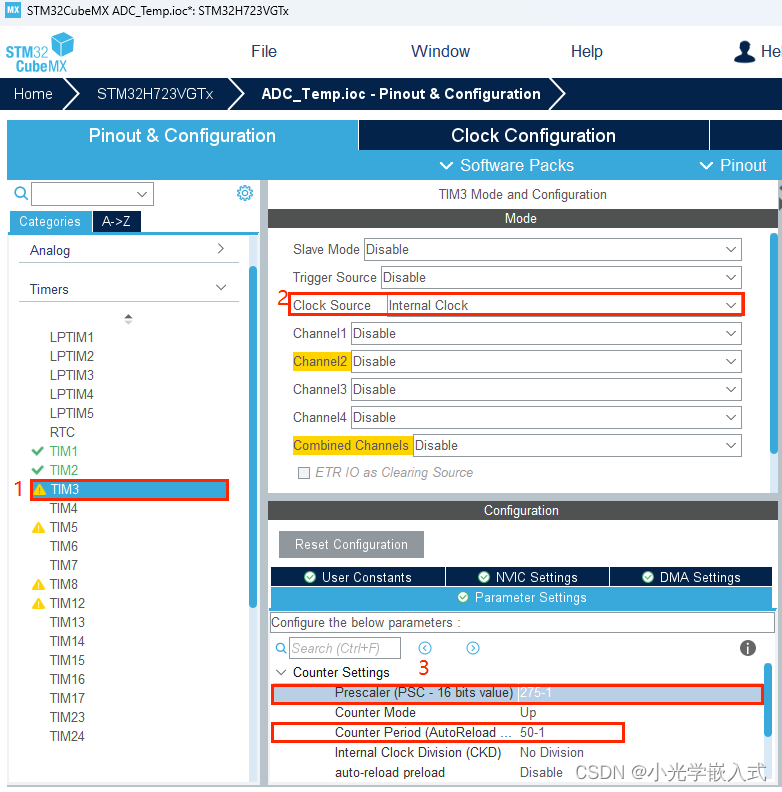Open the peripheral search combo box

(x=92, y=194)
